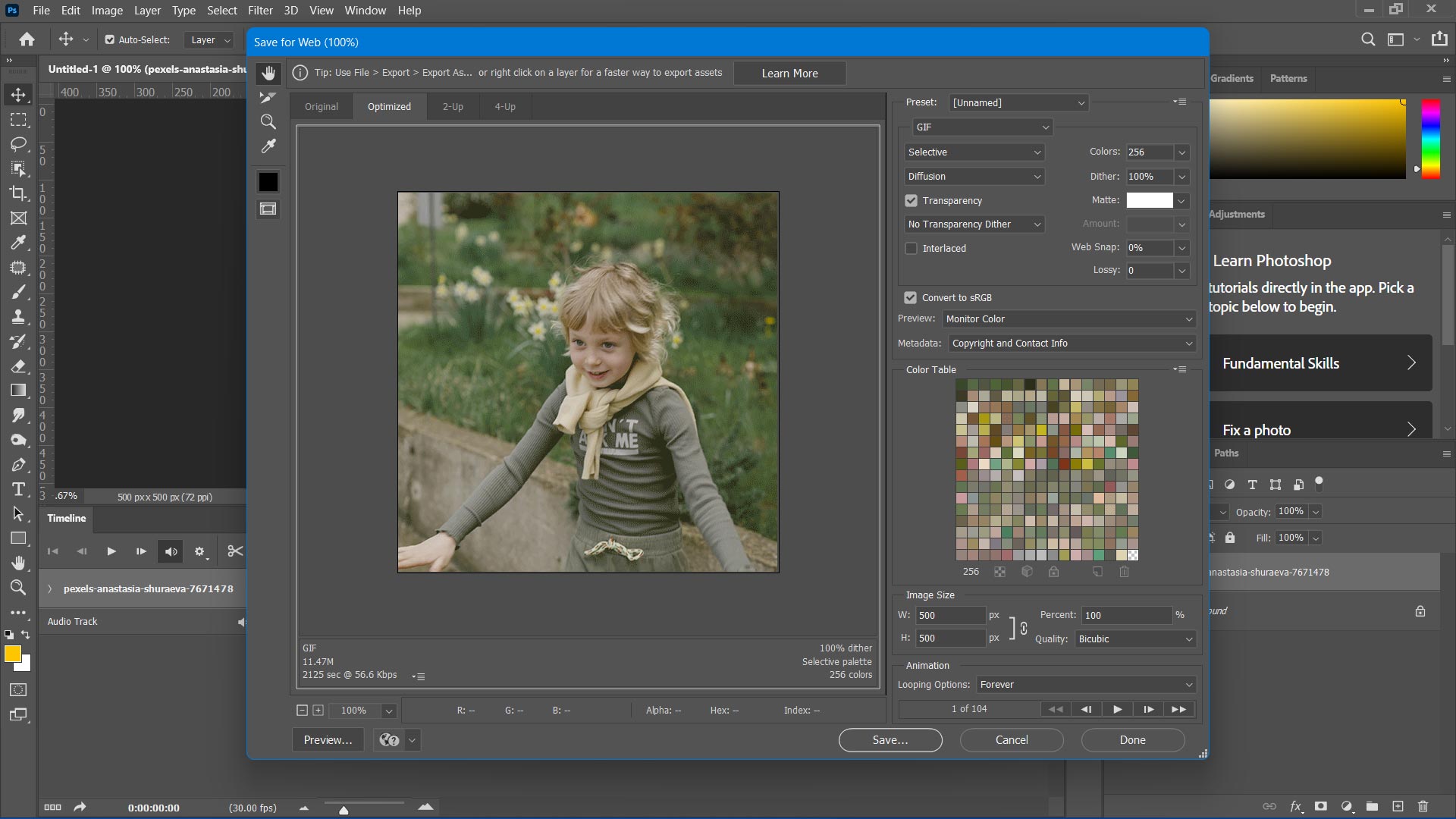This screenshot has height=819, width=1456.
Task: Click the black eyedropper color swatch
Action: (x=268, y=182)
